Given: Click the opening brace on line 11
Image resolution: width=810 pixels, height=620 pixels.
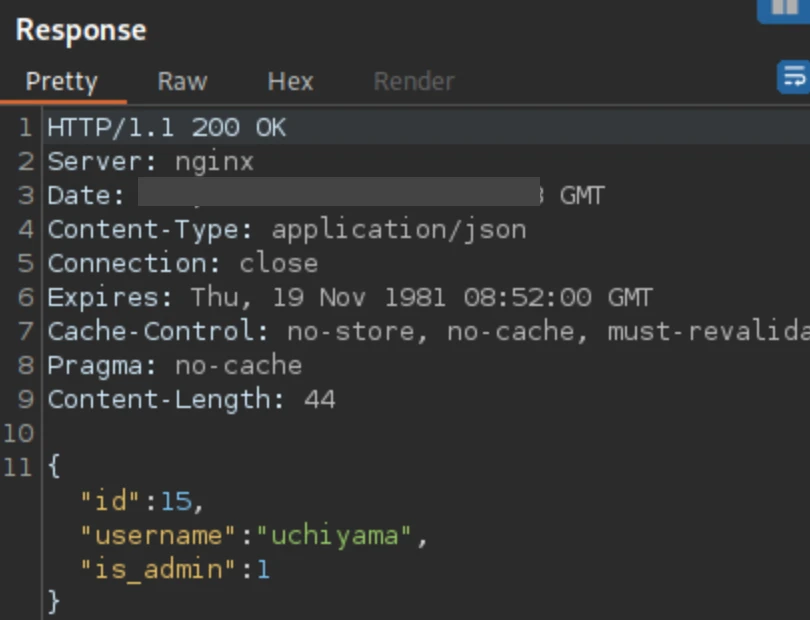Looking at the screenshot, I should [x=54, y=466].
